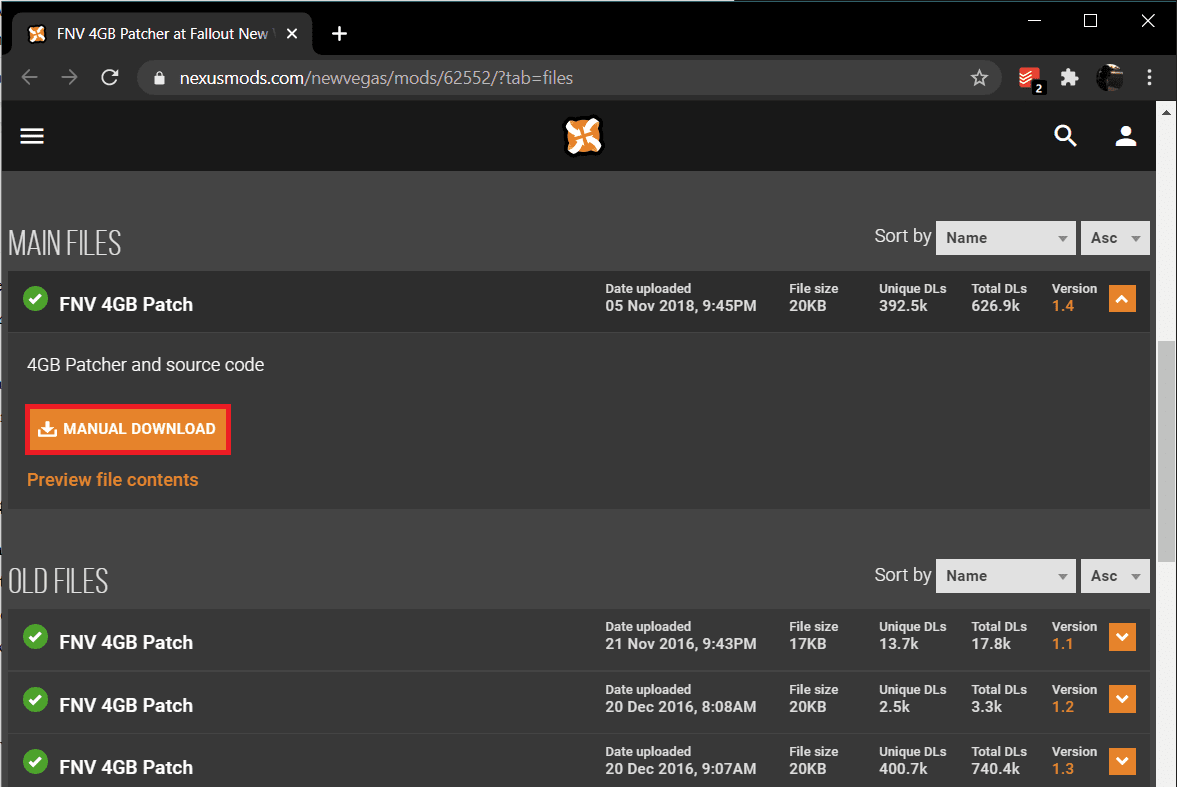1177x787 pixels.
Task: Collapse the version 1.4 file details
Action: [x=1122, y=298]
